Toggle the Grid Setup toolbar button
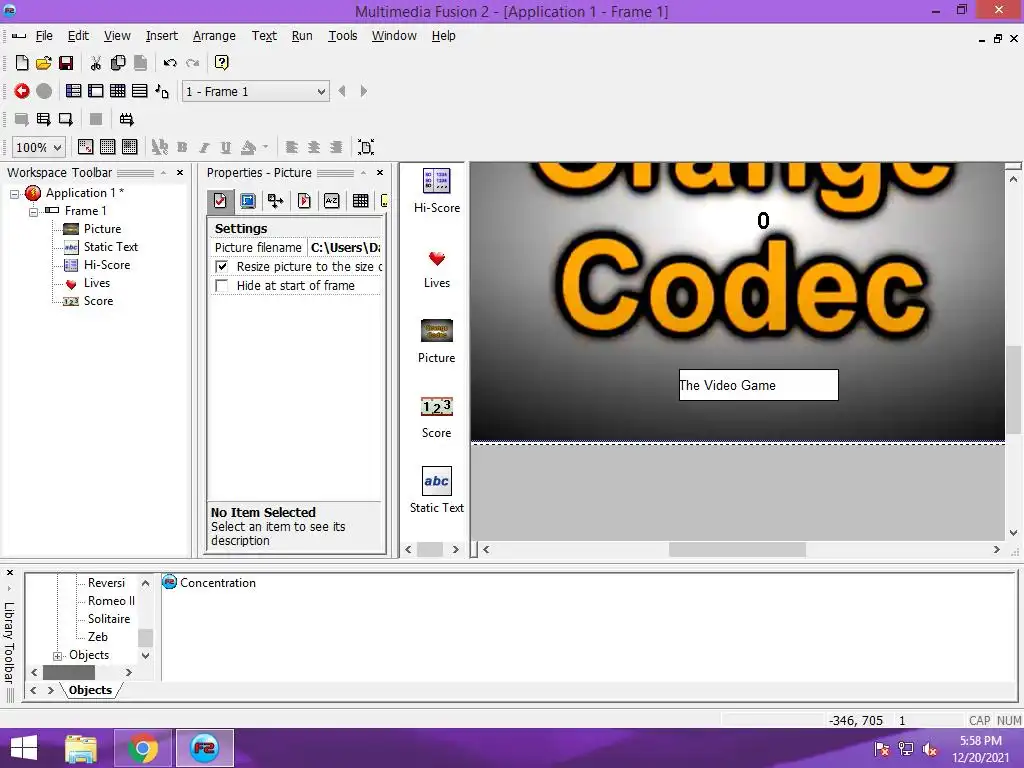The height and width of the screenshot is (768, 1024). tap(86, 147)
